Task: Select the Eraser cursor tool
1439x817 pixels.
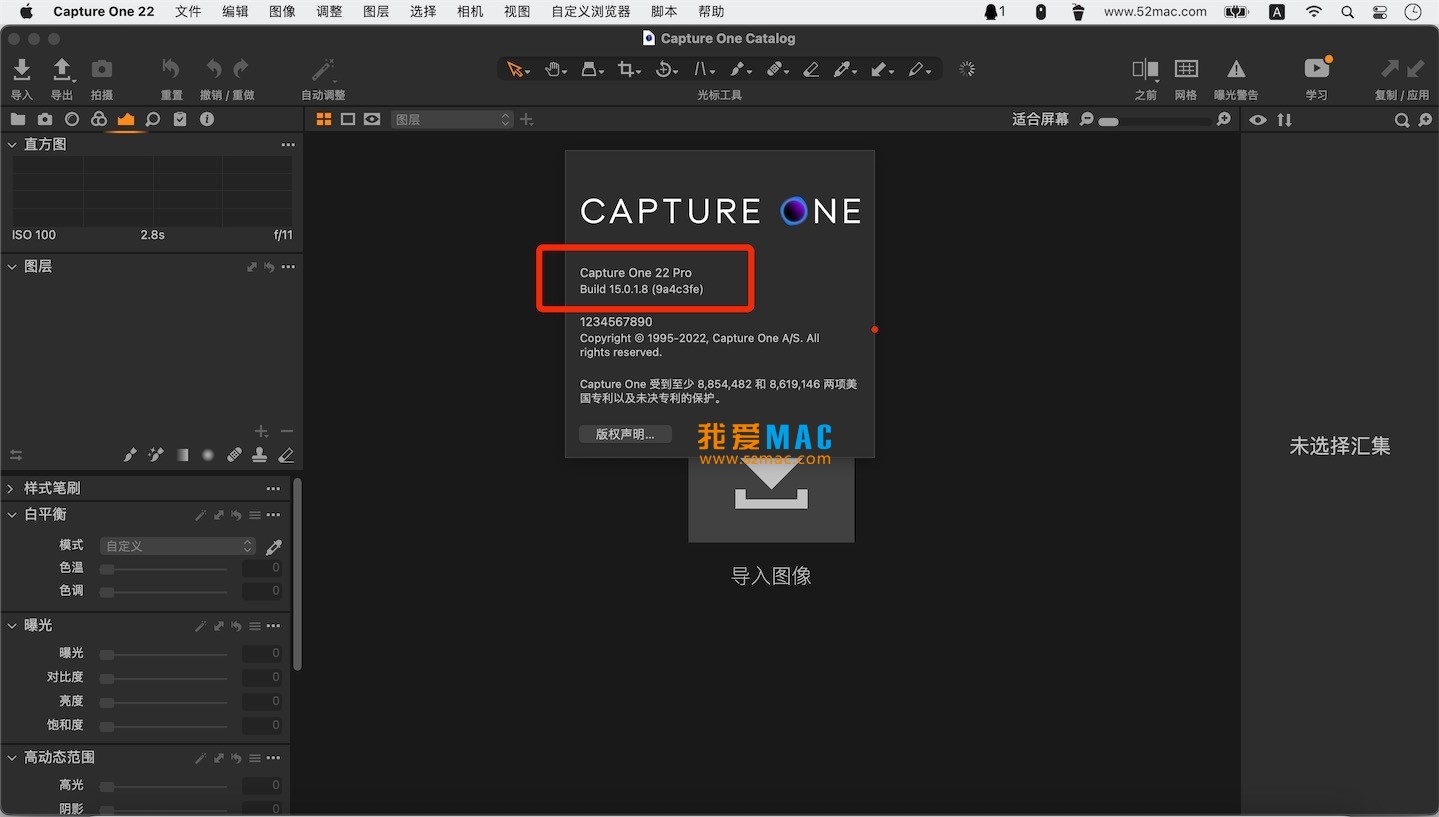Action: coord(812,67)
